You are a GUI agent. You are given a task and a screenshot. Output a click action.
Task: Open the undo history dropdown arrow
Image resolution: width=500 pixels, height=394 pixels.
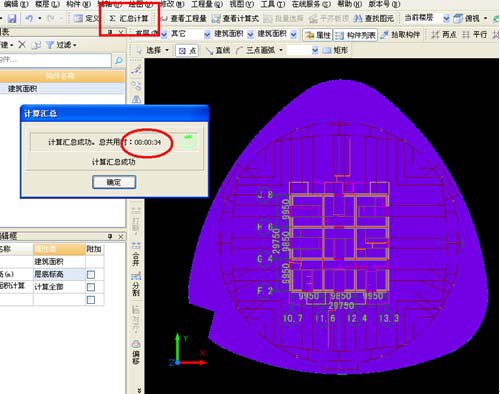(40, 18)
